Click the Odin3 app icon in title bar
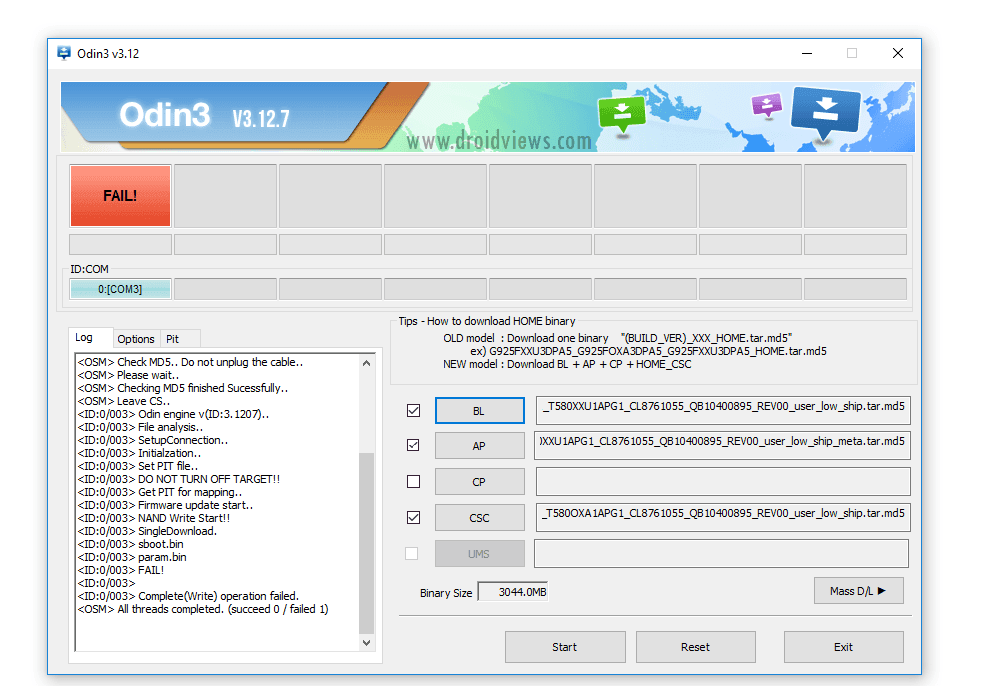This screenshot has width=981, height=686. [x=64, y=53]
